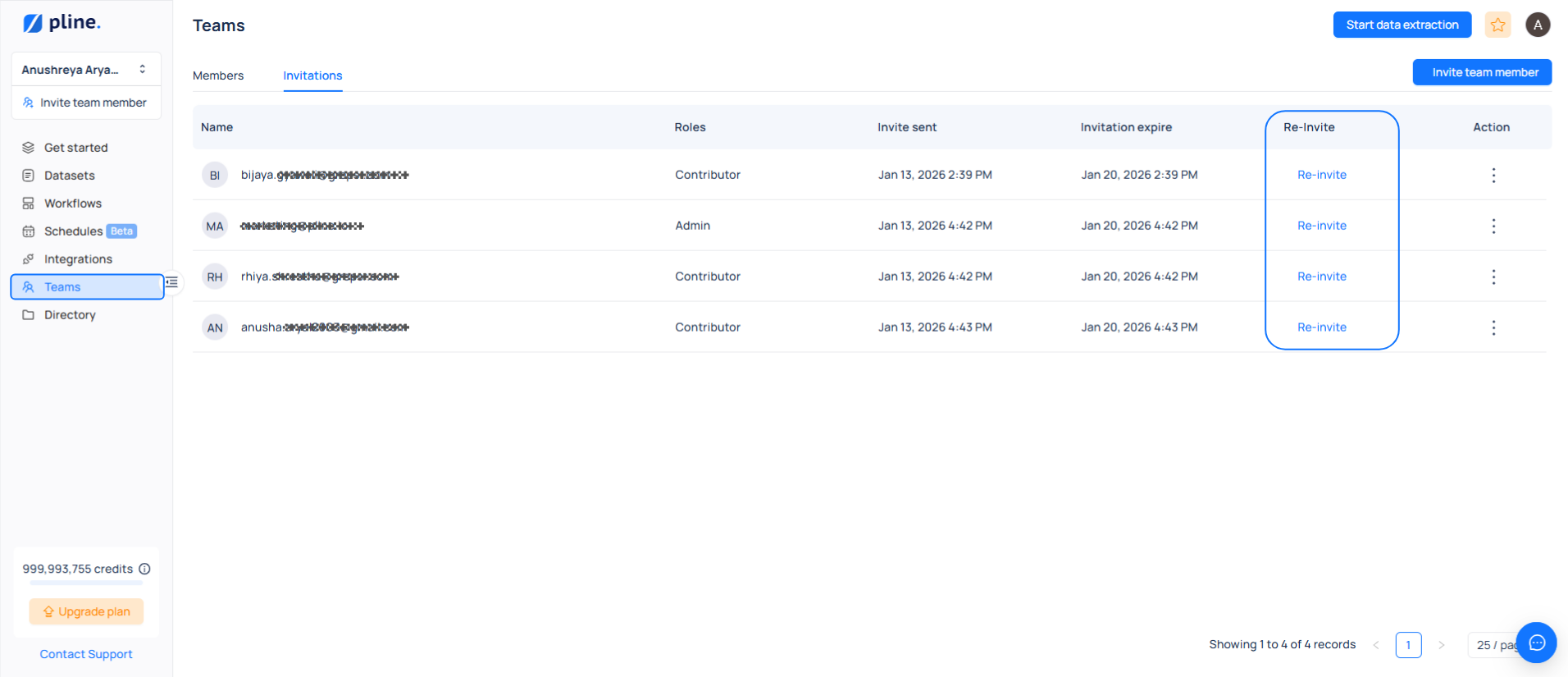
Task: Open action menu for rhiya's invitation
Action: click(x=1493, y=277)
